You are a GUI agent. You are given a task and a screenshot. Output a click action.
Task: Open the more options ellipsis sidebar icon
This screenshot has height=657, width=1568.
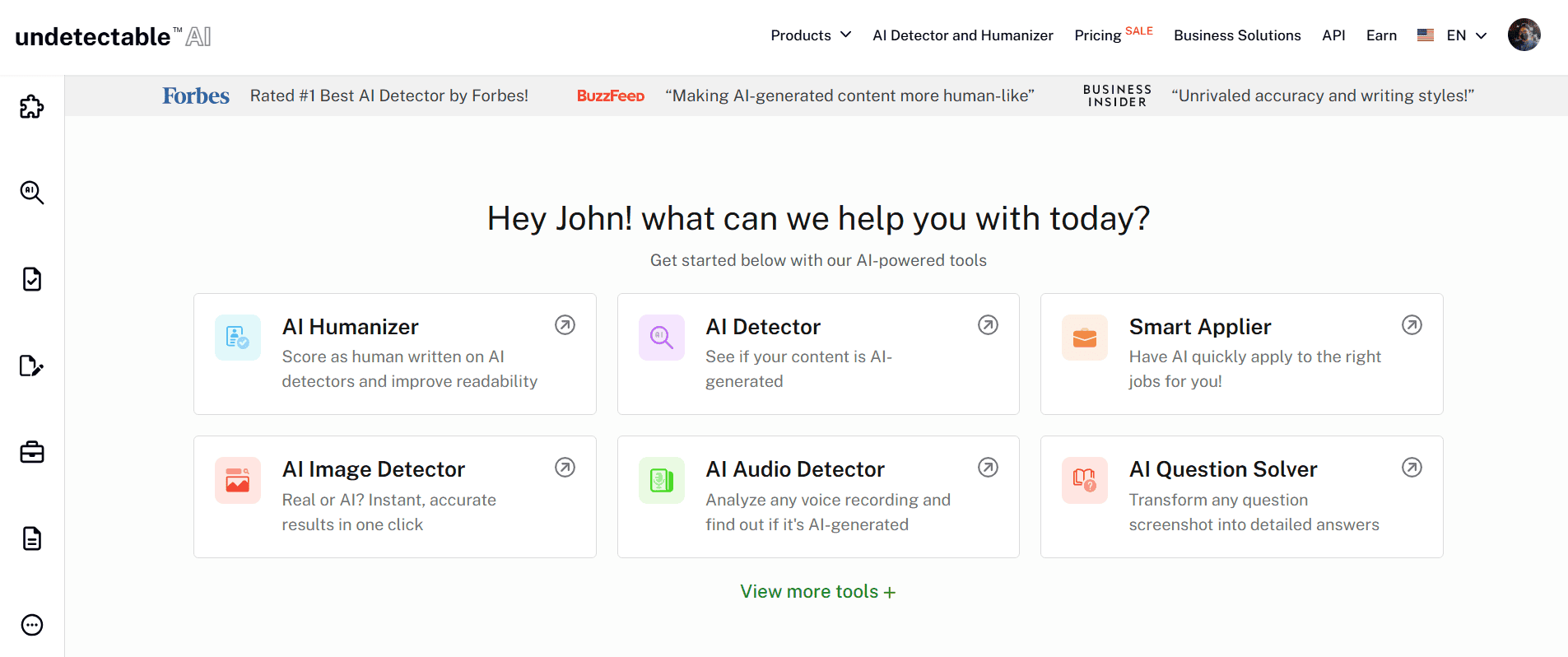pyautogui.click(x=31, y=625)
